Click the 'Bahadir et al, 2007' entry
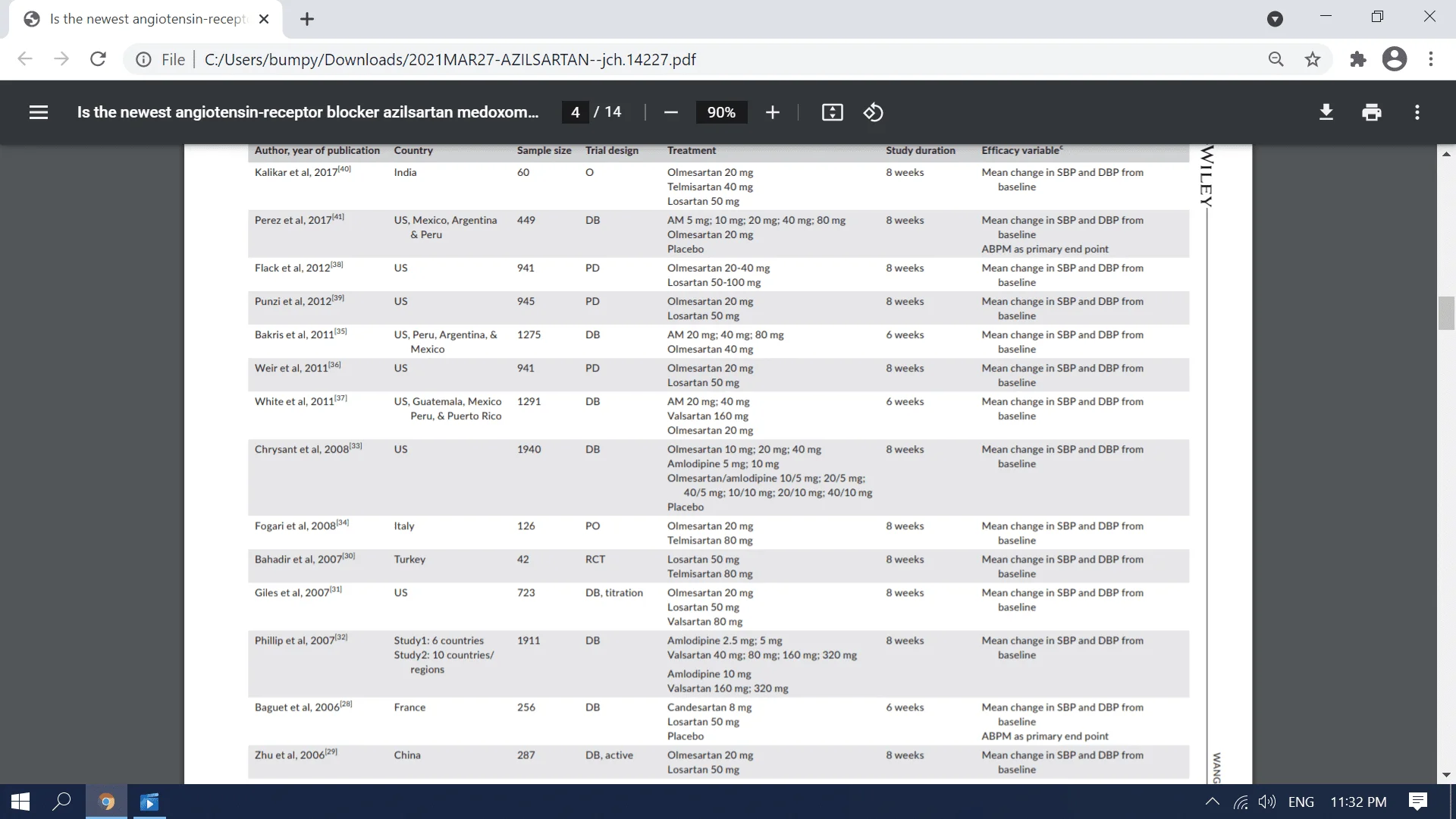Image resolution: width=1456 pixels, height=819 pixels. pos(304,558)
